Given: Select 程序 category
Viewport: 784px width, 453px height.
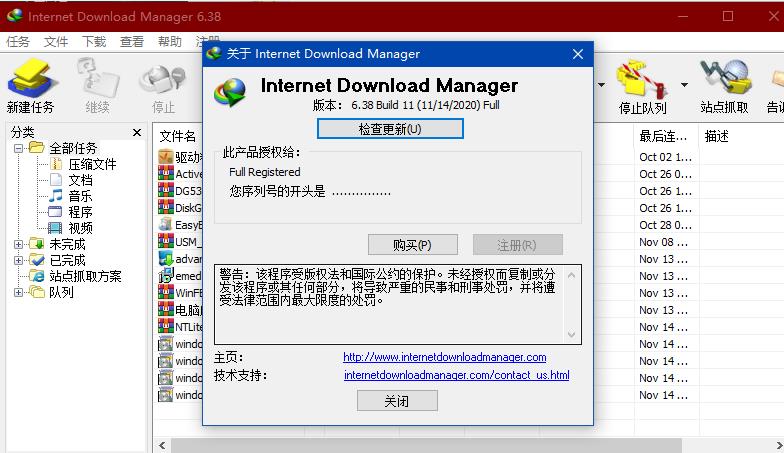Looking at the screenshot, I should 80,212.
